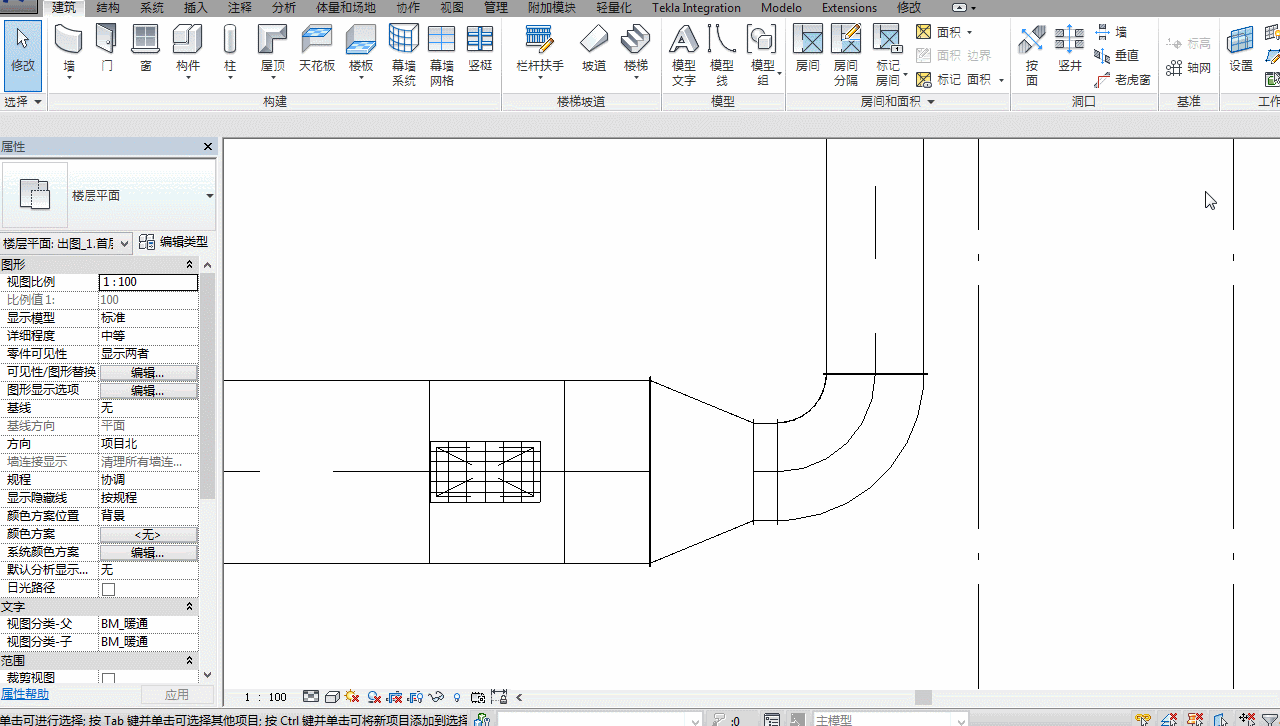Choose the 天花板 ceiling tool
This screenshot has width=1280, height=726.
[x=317, y=50]
